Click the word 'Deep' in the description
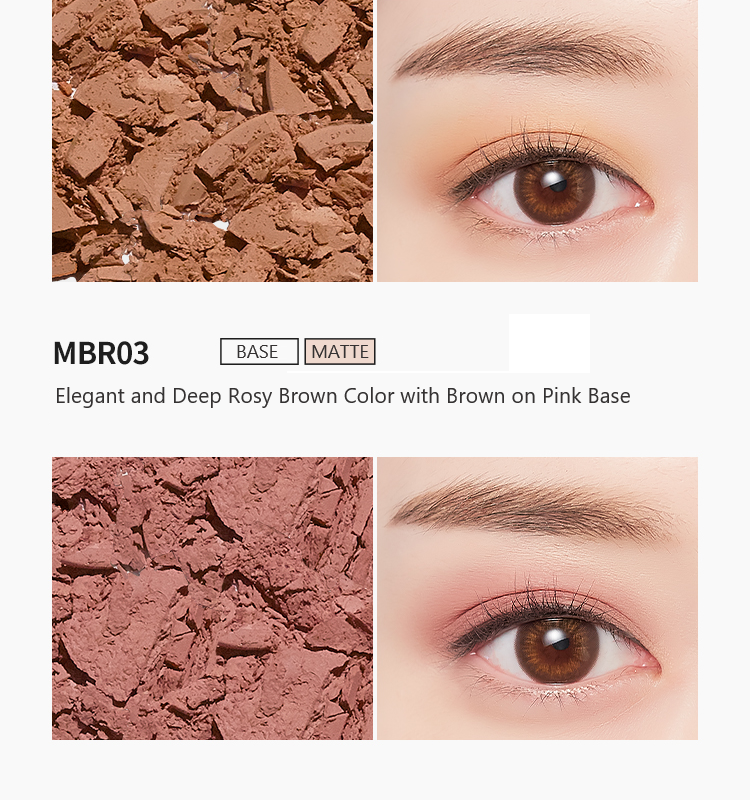750x800 pixels. 196,396
